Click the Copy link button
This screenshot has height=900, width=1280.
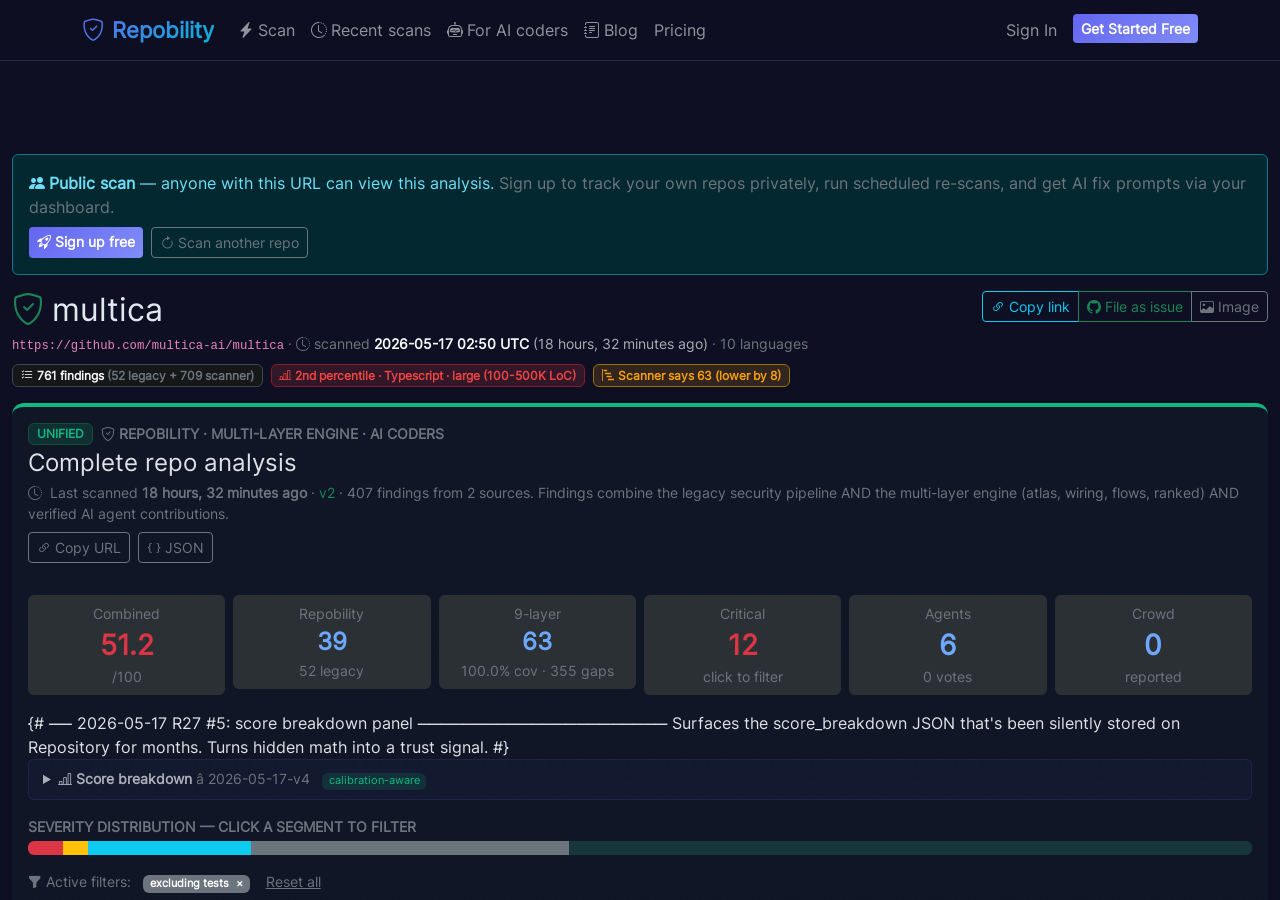pos(1030,307)
